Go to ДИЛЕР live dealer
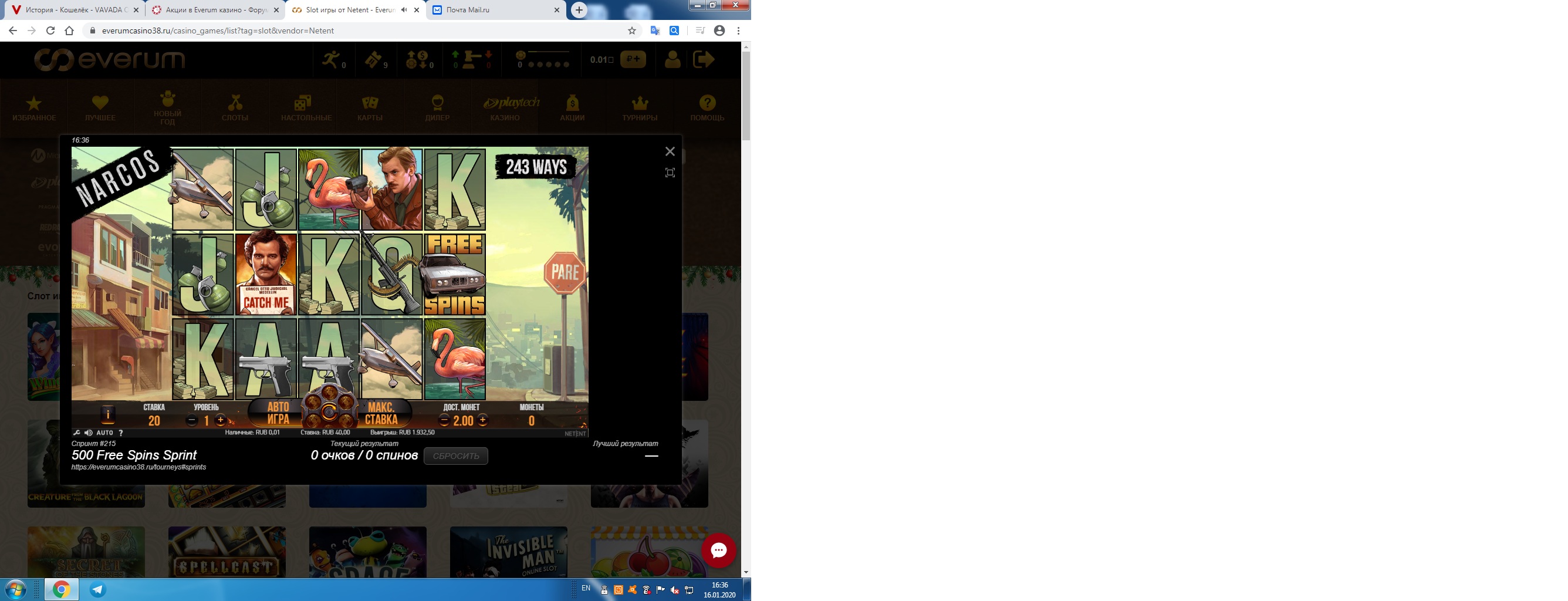1568x601 pixels. tap(438, 109)
